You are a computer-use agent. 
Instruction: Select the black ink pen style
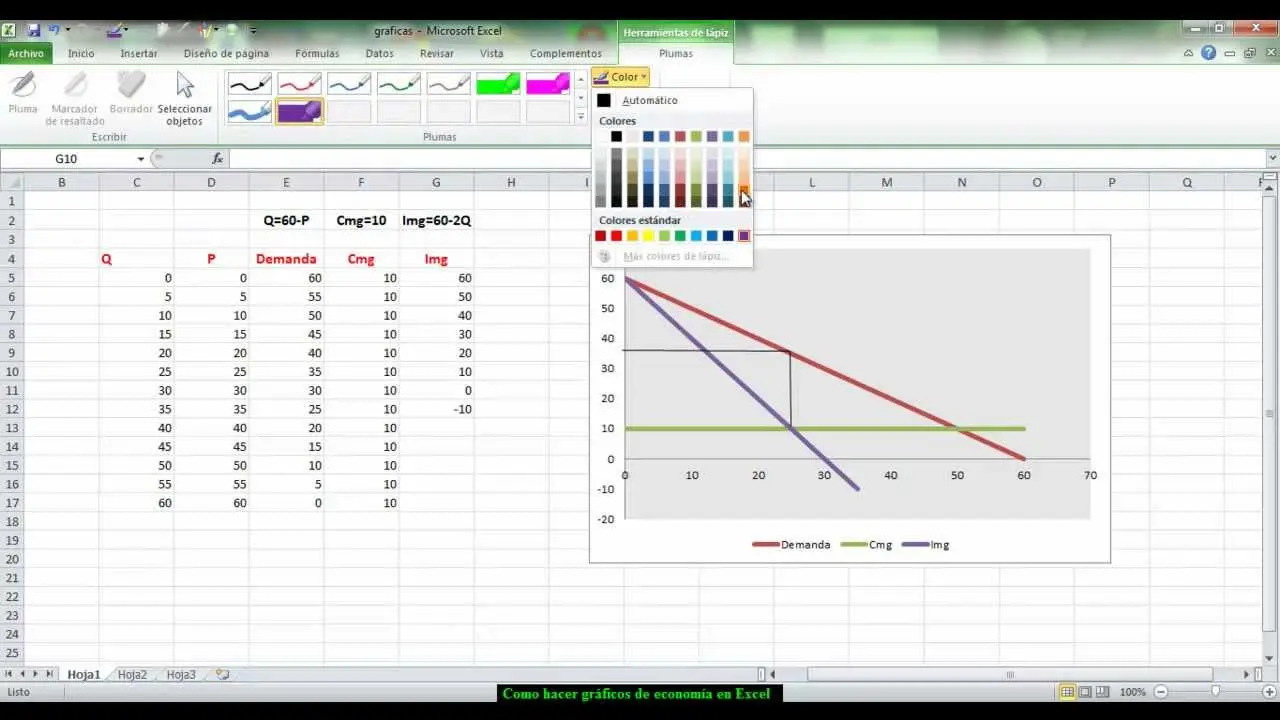[x=249, y=84]
